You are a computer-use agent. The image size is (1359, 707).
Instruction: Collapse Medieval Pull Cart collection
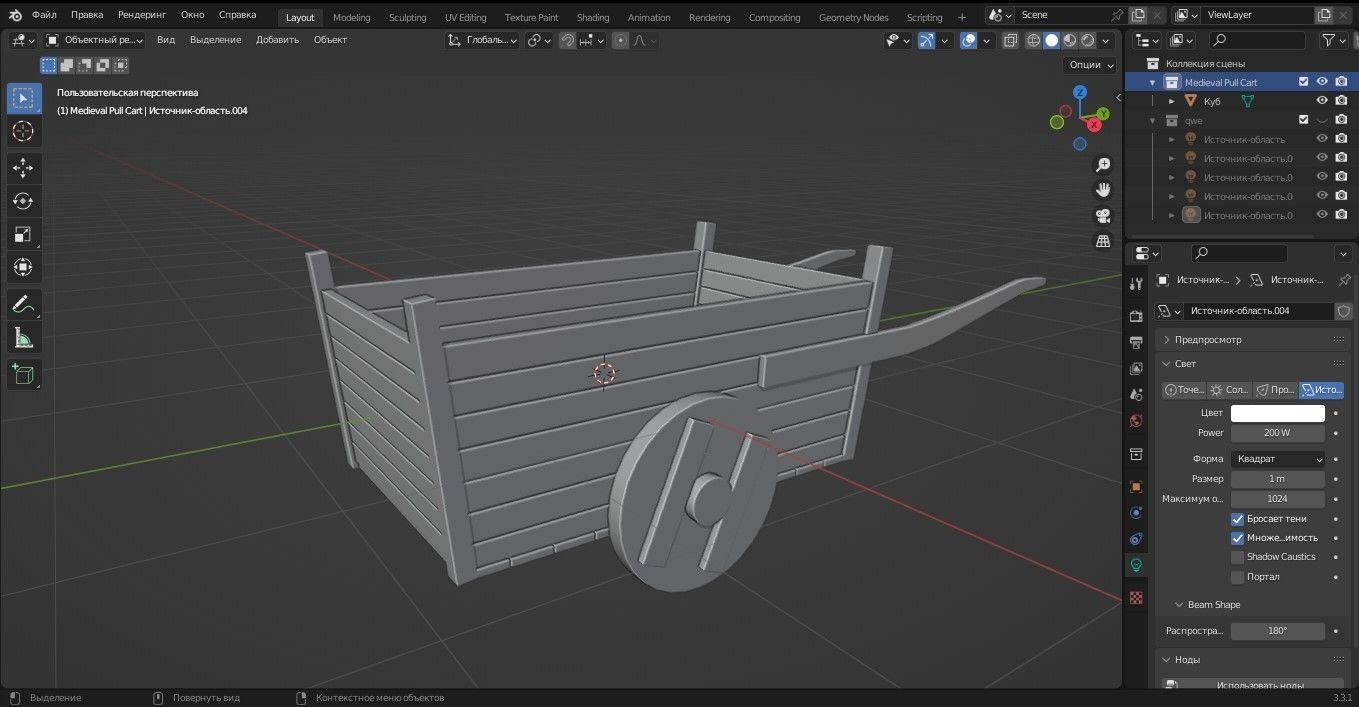[1153, 82]
